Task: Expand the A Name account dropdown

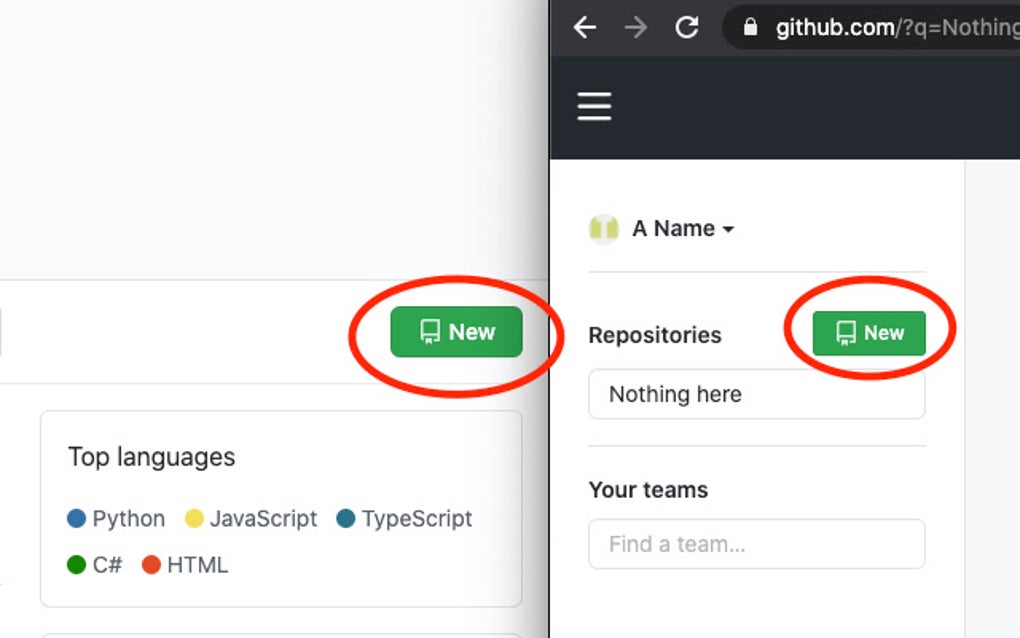Action: pos(728,229)
